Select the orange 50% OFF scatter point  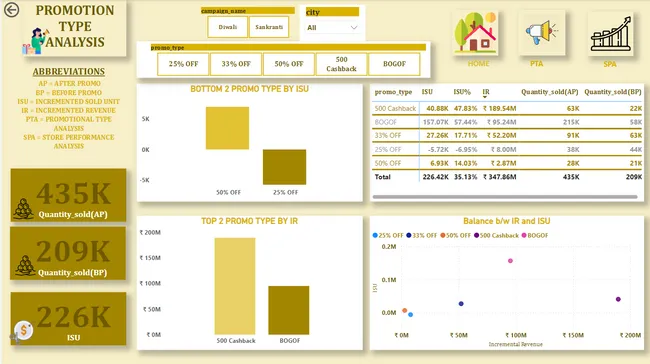coord(405,311)
